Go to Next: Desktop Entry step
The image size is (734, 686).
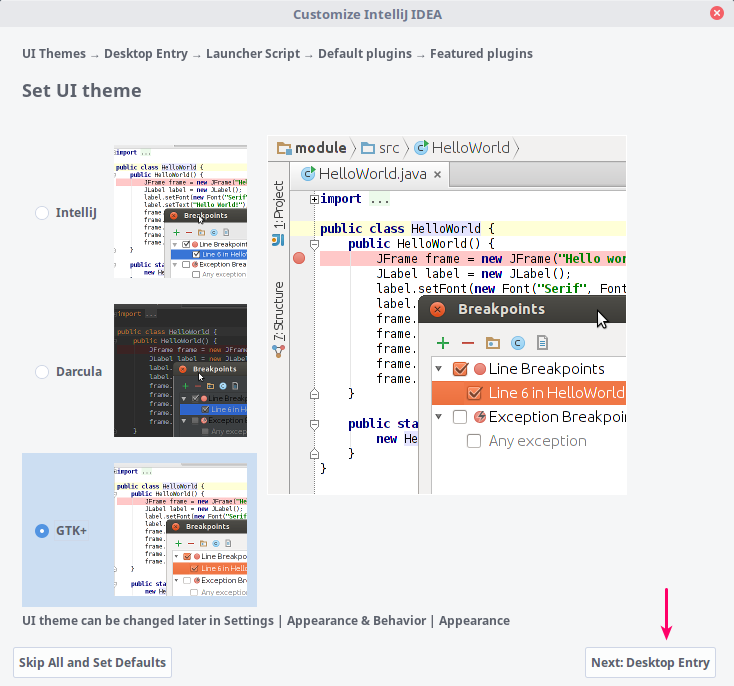click(x=650, y=663)
